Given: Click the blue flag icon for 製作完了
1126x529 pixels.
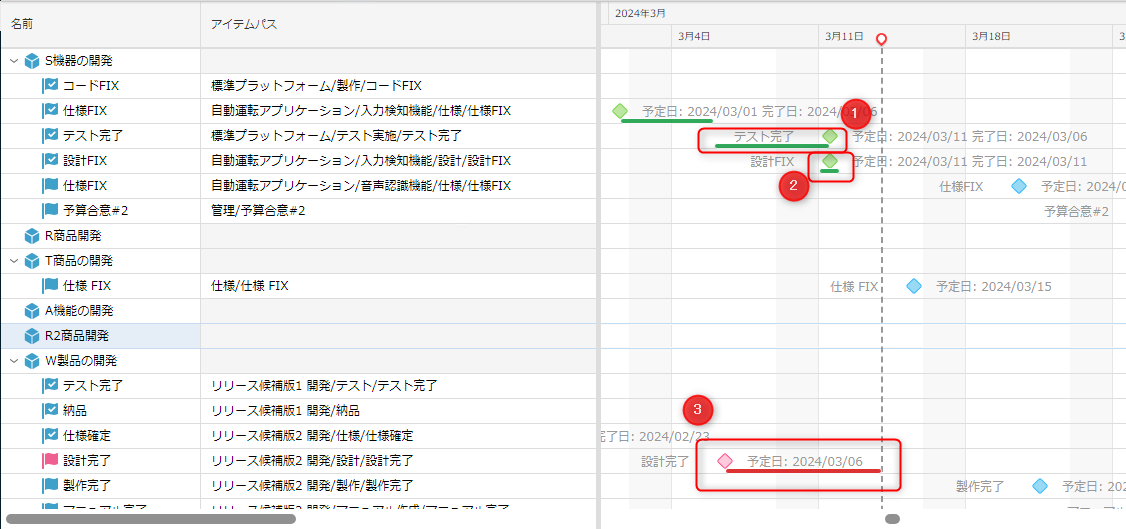Looking at the screenshot, I should (x=50, y=486).
